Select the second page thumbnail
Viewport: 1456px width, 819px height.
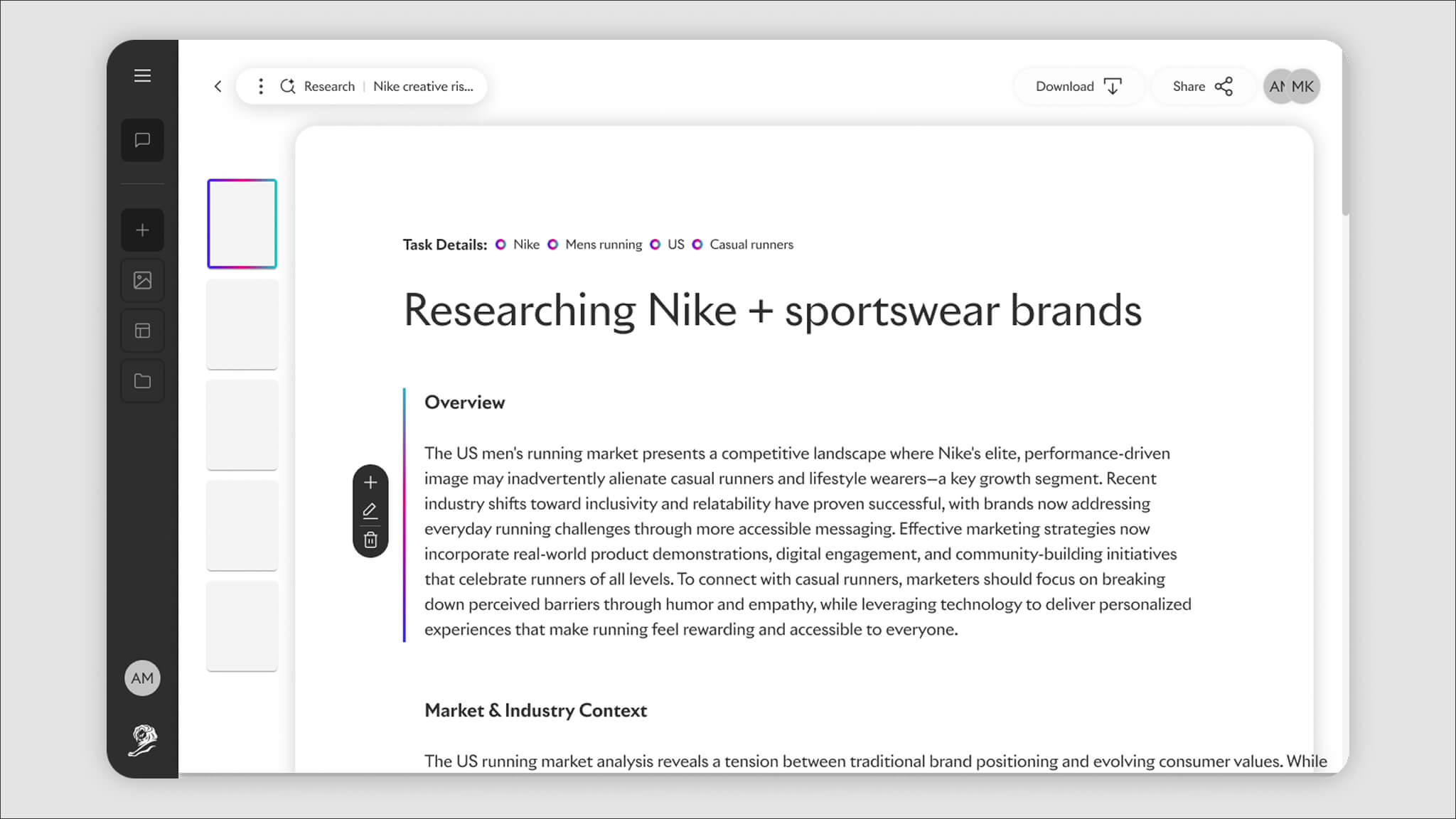pos(242,324)
